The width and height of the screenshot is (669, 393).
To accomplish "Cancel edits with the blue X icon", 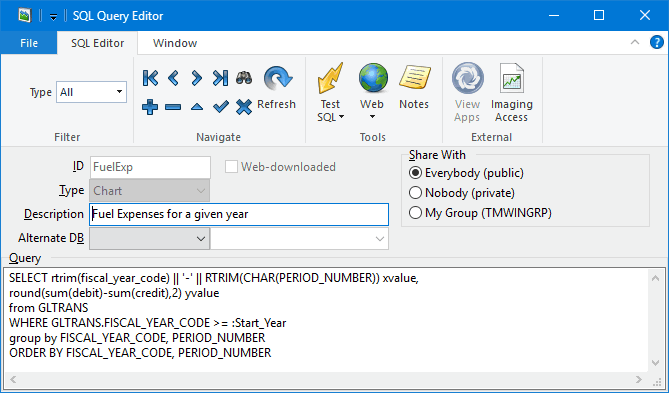I will pos(244,107).
